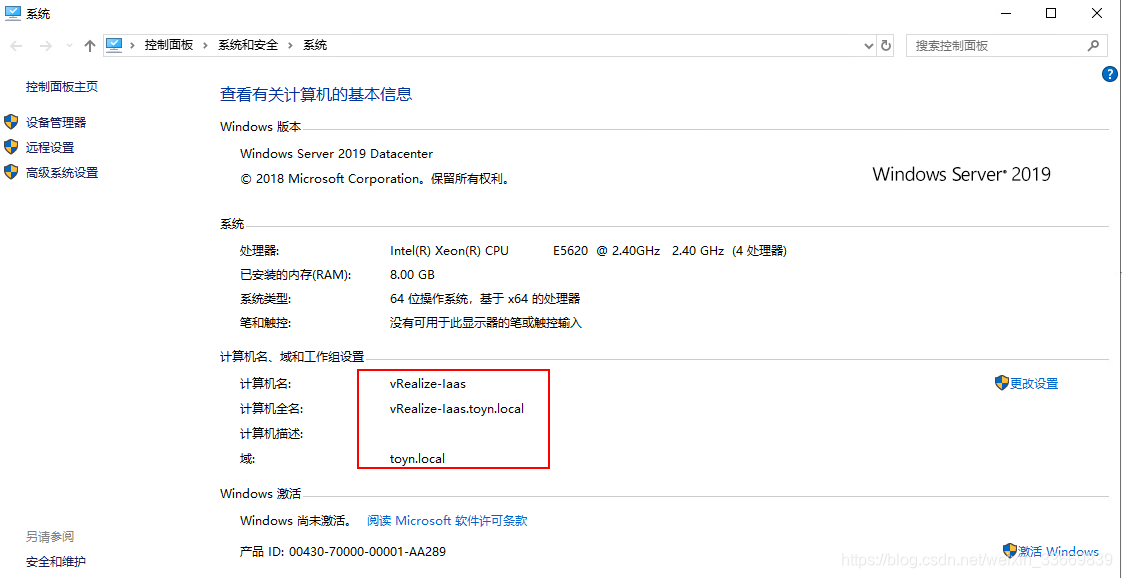The width and height of the screenshot is (1122, 578).
Task: Expand chevron after 系统和安全 breadcrumb
Action: [x=290, y=45]
